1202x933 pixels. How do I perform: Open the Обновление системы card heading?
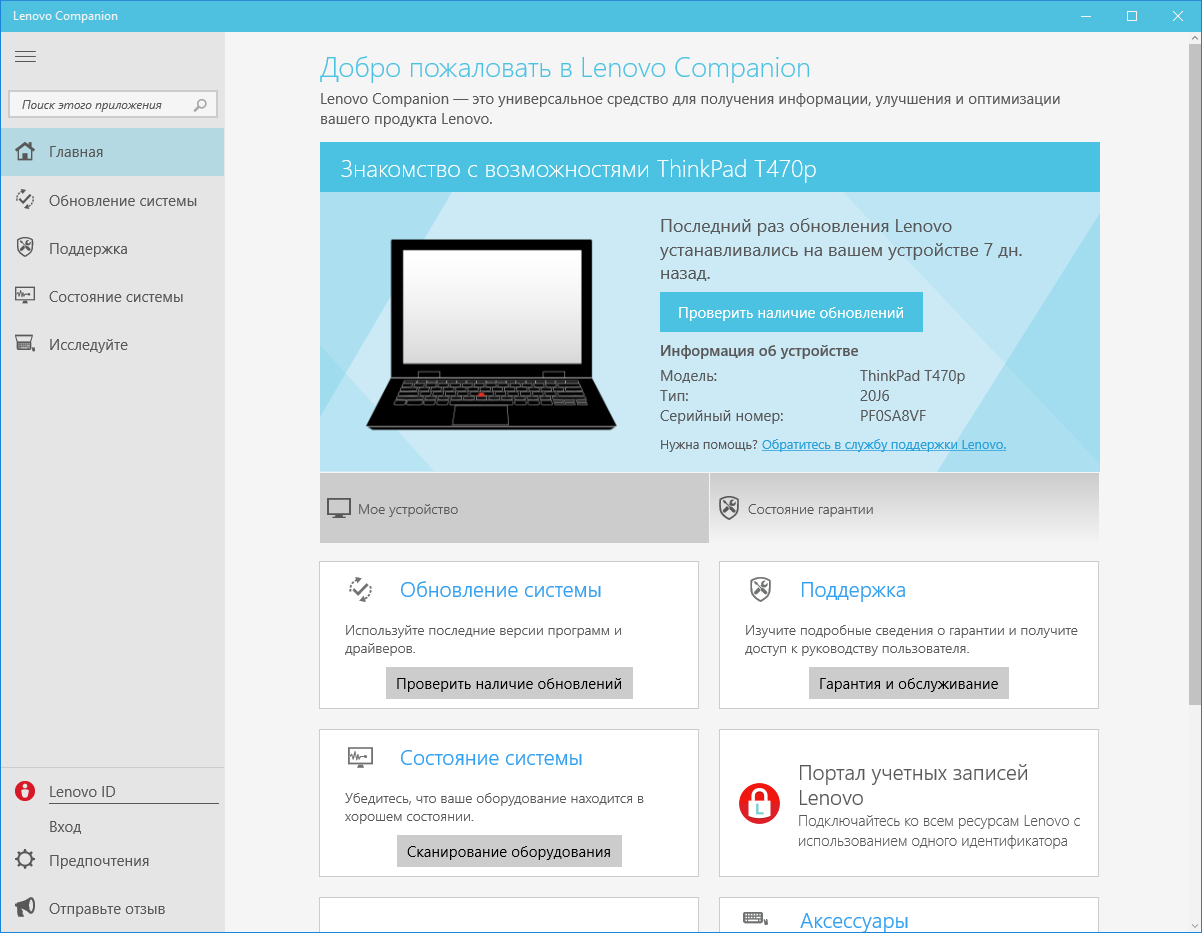(501, 590)
